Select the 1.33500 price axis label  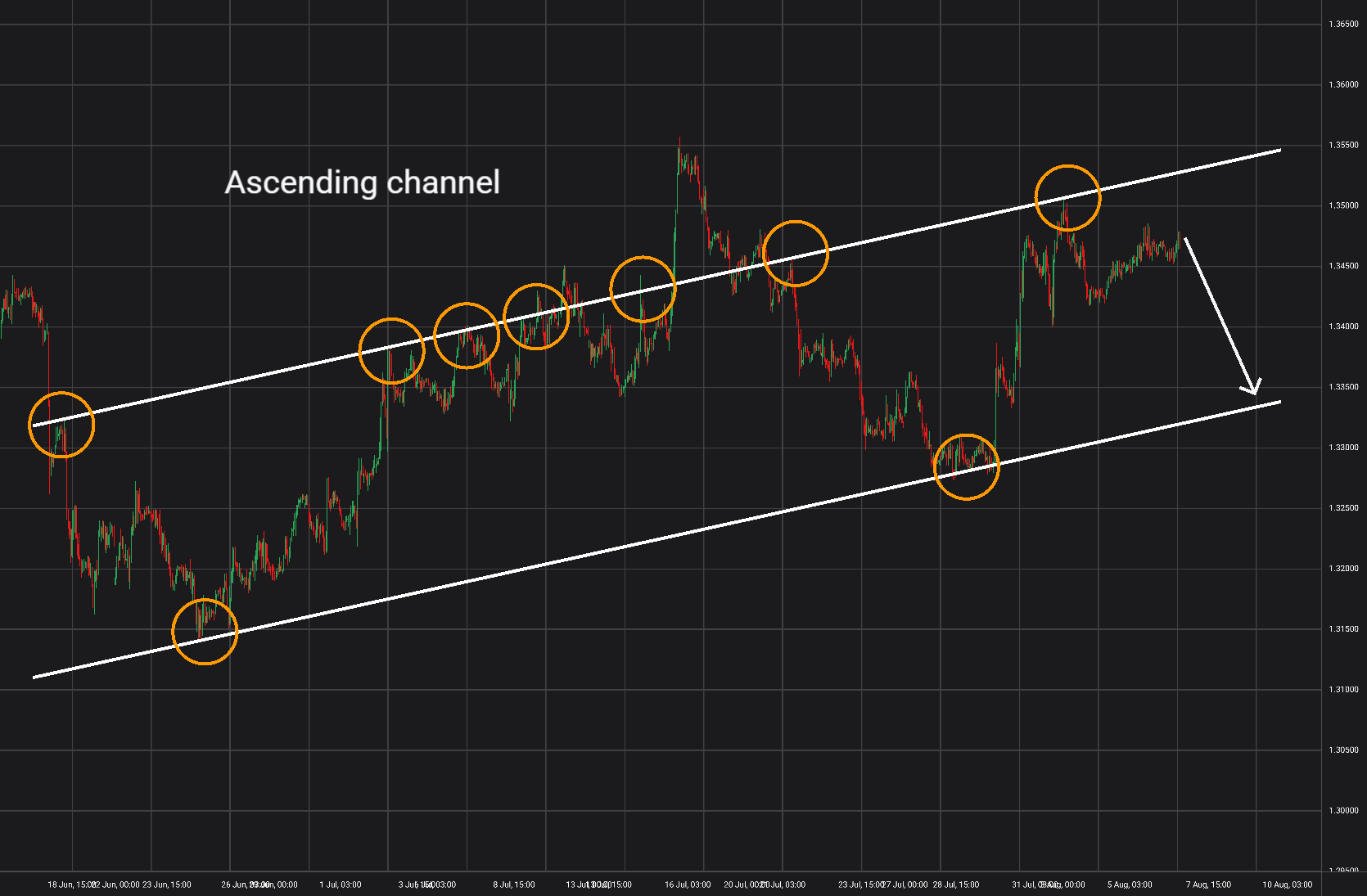1343,388
